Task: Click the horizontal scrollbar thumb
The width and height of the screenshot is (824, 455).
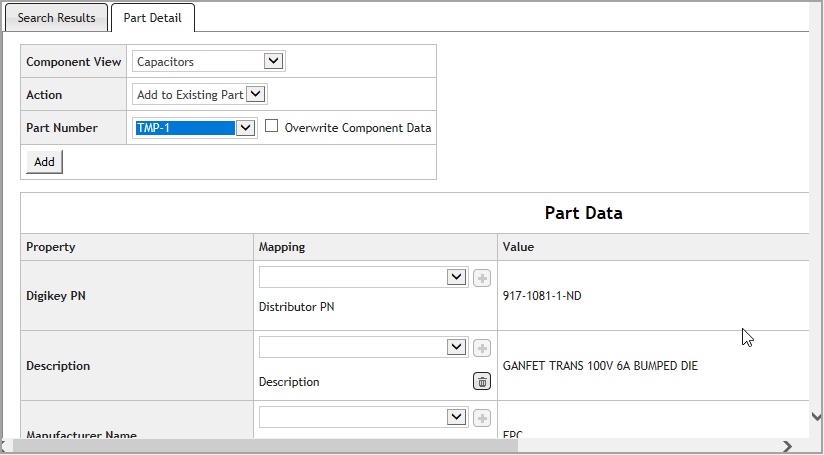Action: [x=265, y=446]
